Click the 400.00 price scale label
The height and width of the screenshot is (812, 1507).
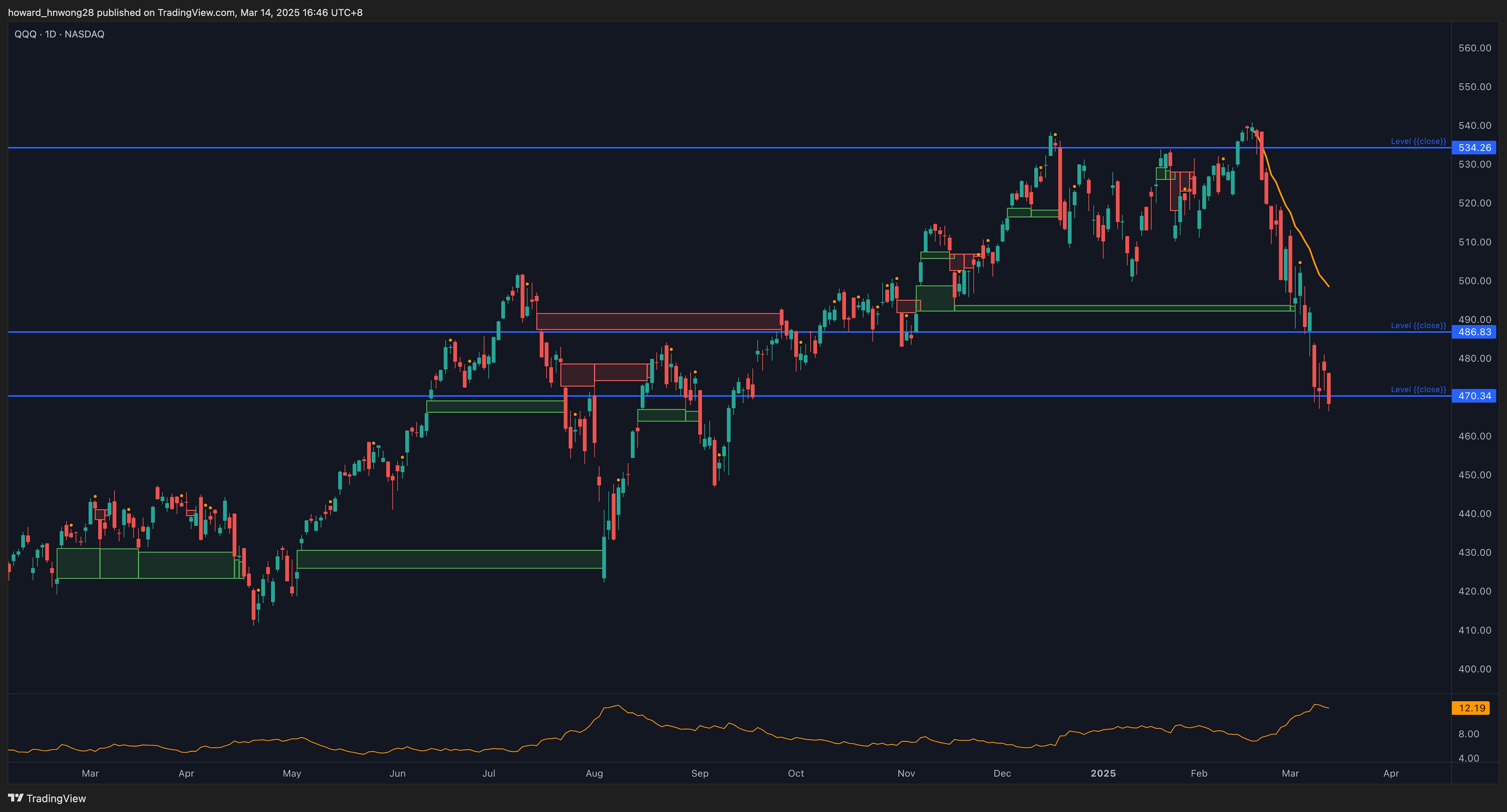[x=1474, y=669]
